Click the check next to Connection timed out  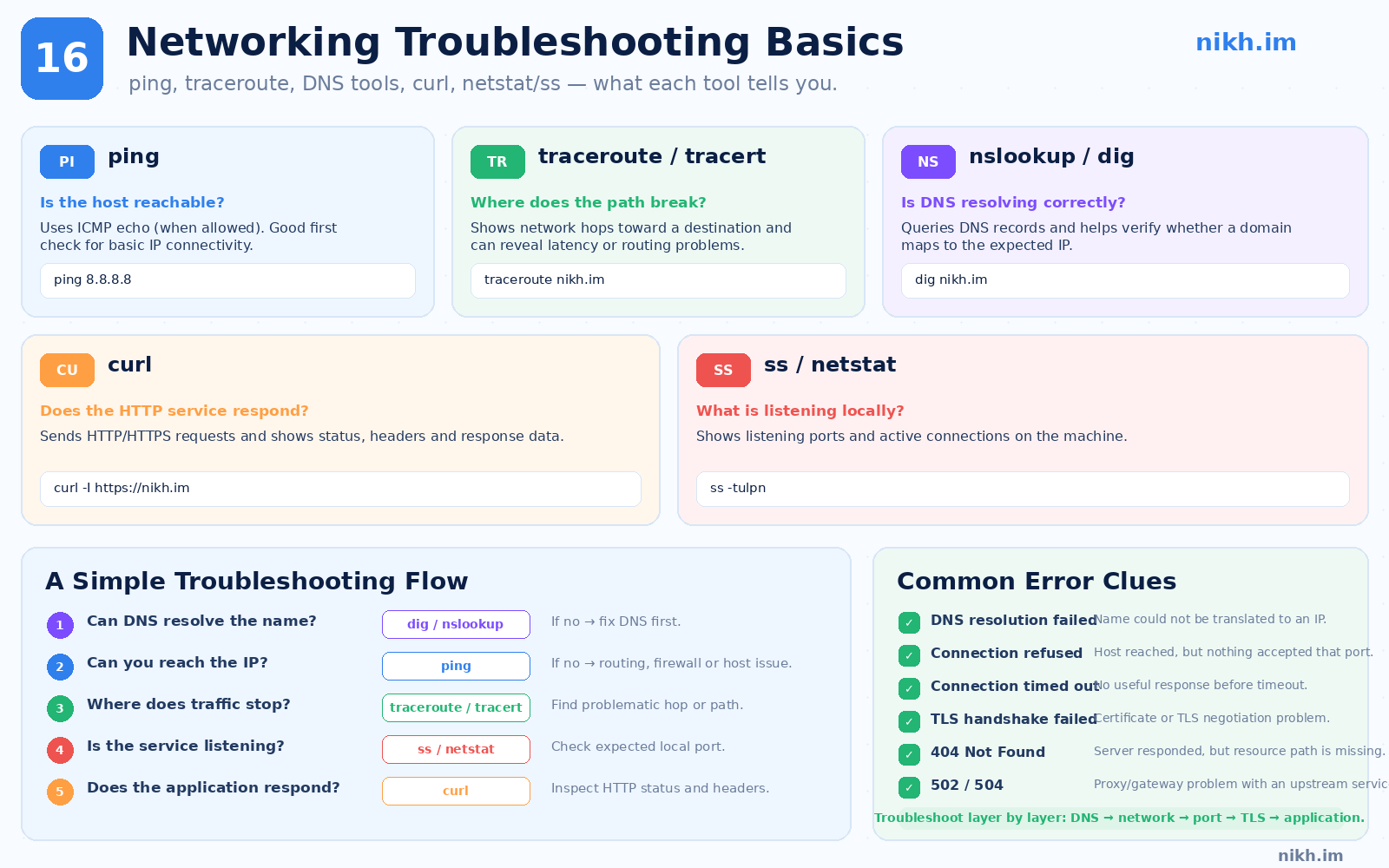pyautogui.click(x=909, y=688)
